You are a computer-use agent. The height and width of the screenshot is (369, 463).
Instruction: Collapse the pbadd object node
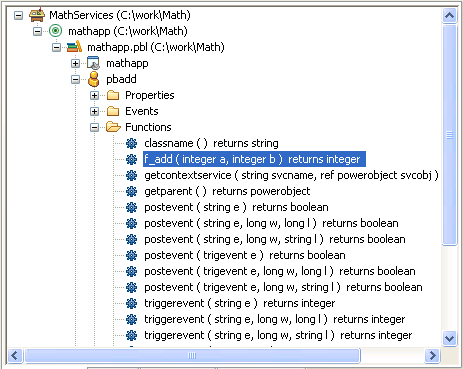(x=76, y=79)
